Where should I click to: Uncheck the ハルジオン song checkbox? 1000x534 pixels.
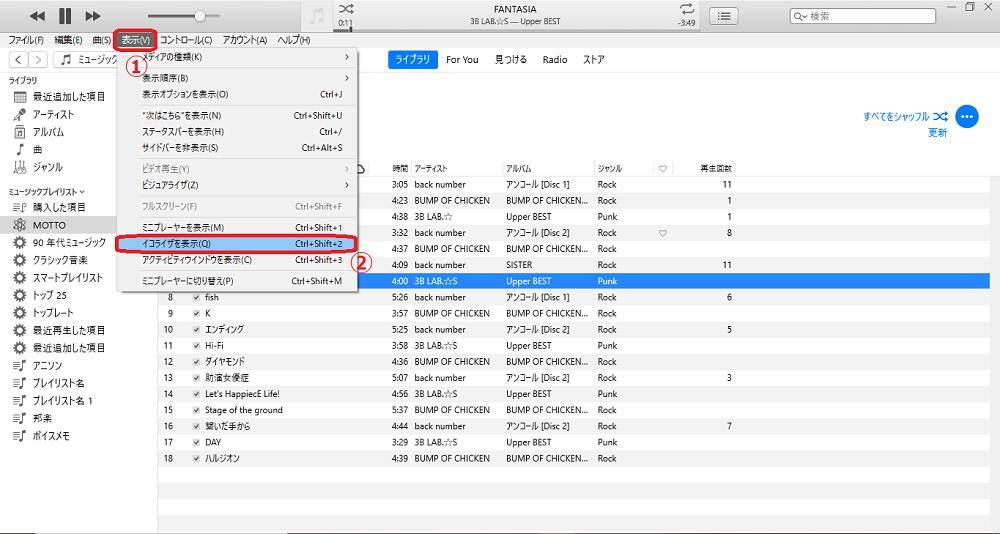[x=196, y=458]
